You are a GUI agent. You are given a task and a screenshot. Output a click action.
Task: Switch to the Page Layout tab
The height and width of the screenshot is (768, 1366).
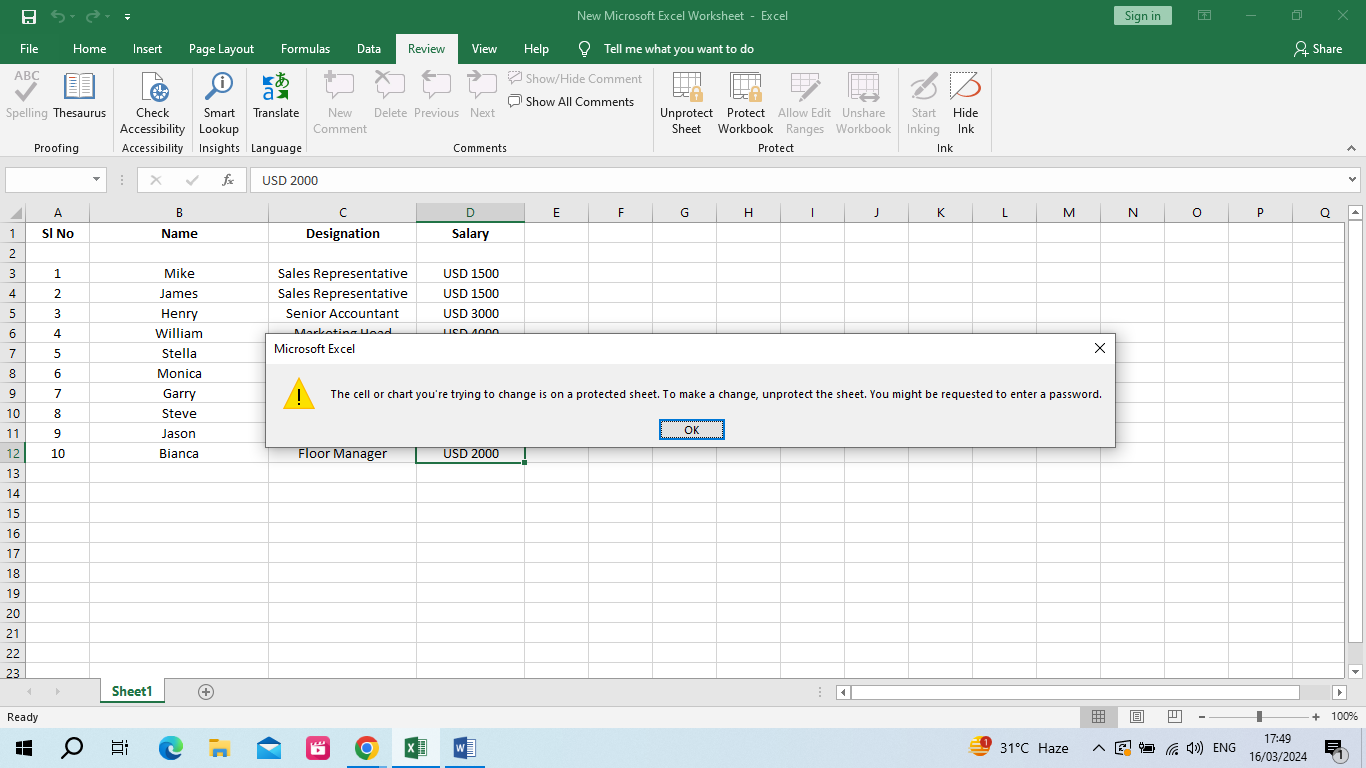tap(221, 49)
